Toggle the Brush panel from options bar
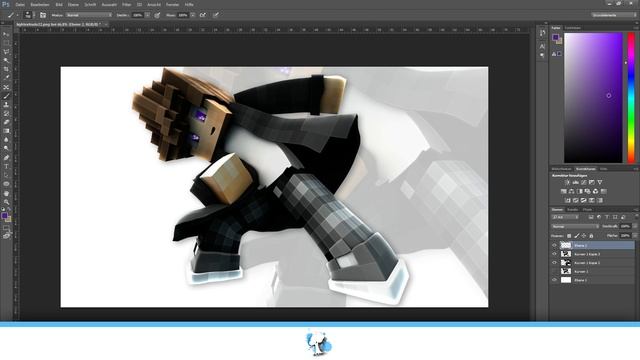 click(43, 15)
